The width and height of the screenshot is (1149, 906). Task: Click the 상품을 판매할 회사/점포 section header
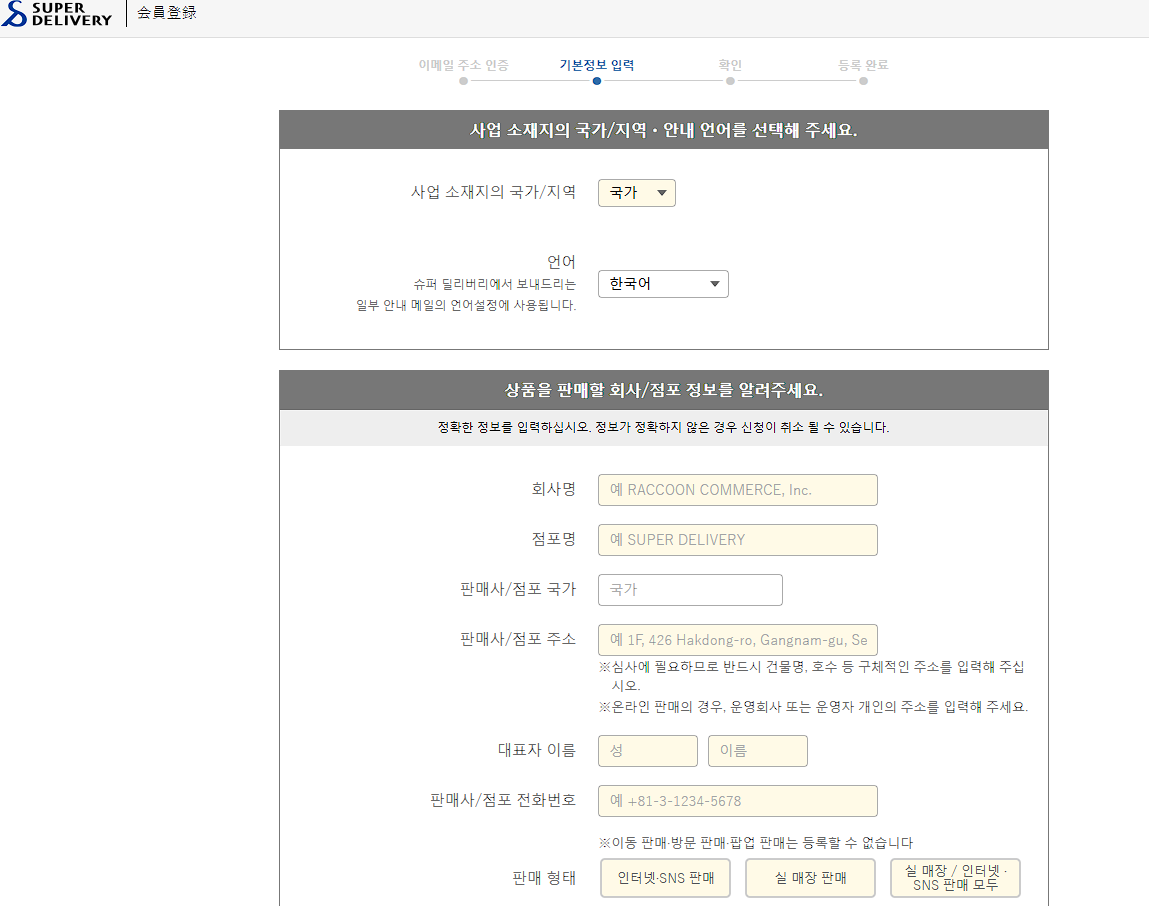[x=664, y=390]
